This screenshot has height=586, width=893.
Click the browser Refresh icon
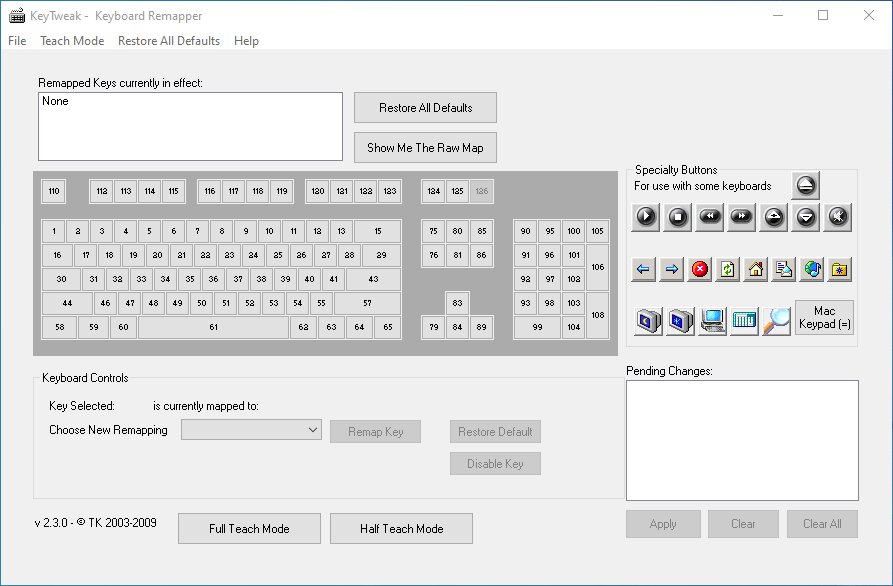point(728,269)
